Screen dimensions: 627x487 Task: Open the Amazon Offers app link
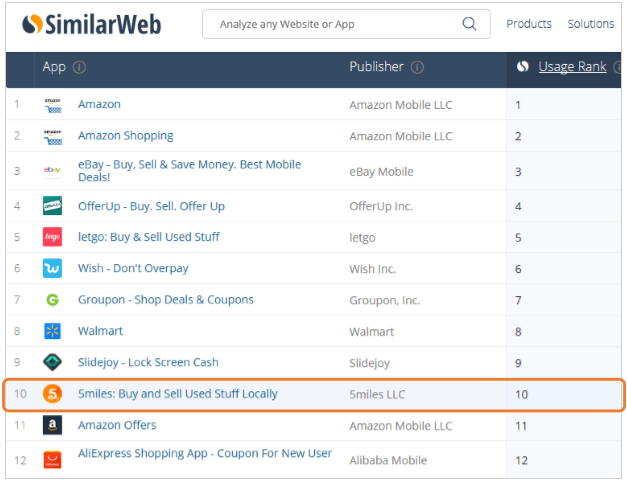tap(117, 425)
